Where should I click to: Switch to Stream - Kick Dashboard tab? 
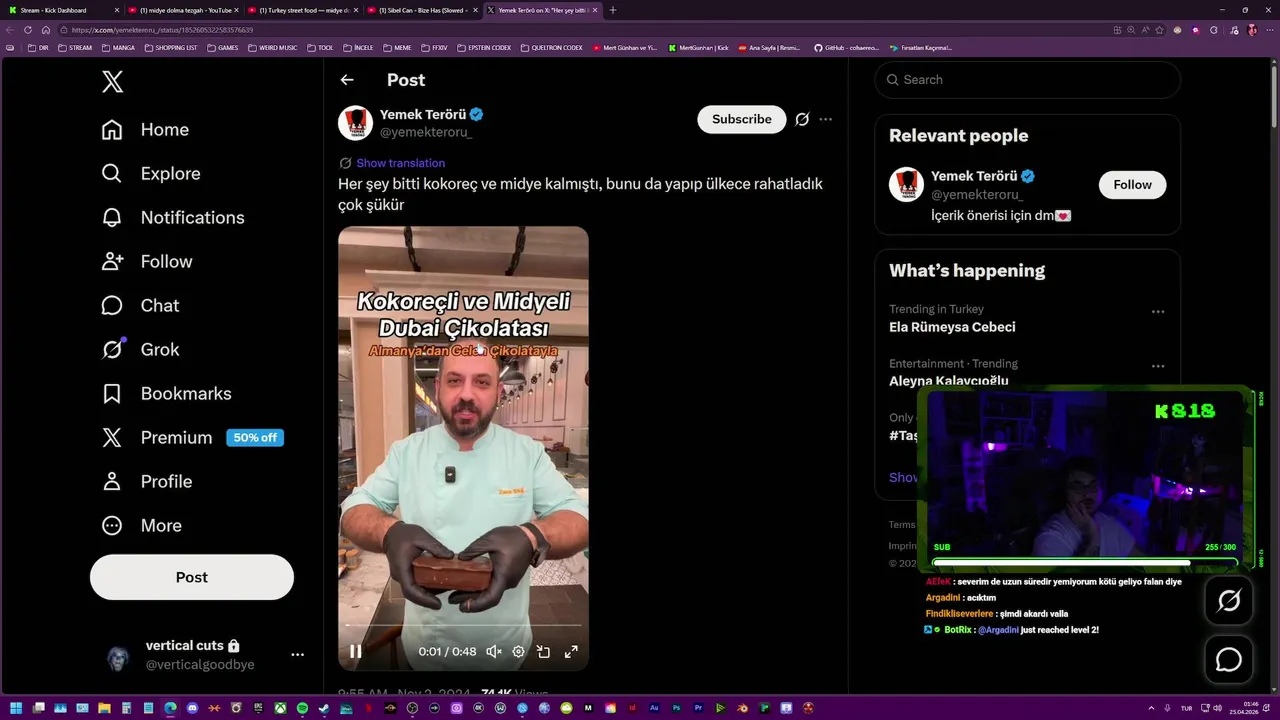pyautogui.click(x=62, y=10)
